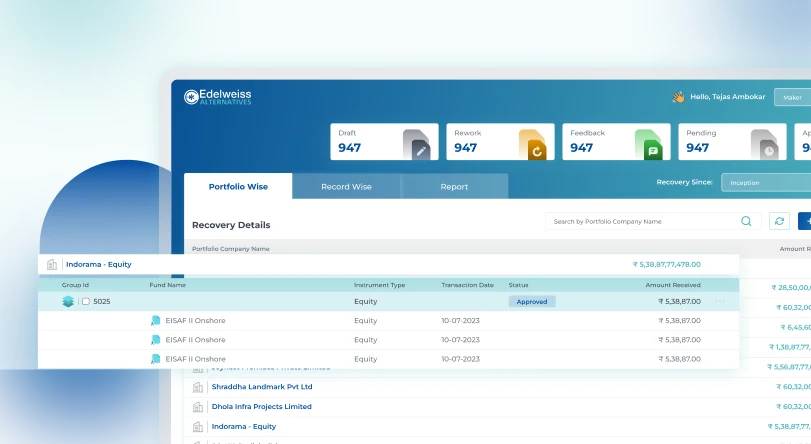This screenshot has width=811, height=444.
Task: Switch to the Report tab
Action: pos(454,187)
